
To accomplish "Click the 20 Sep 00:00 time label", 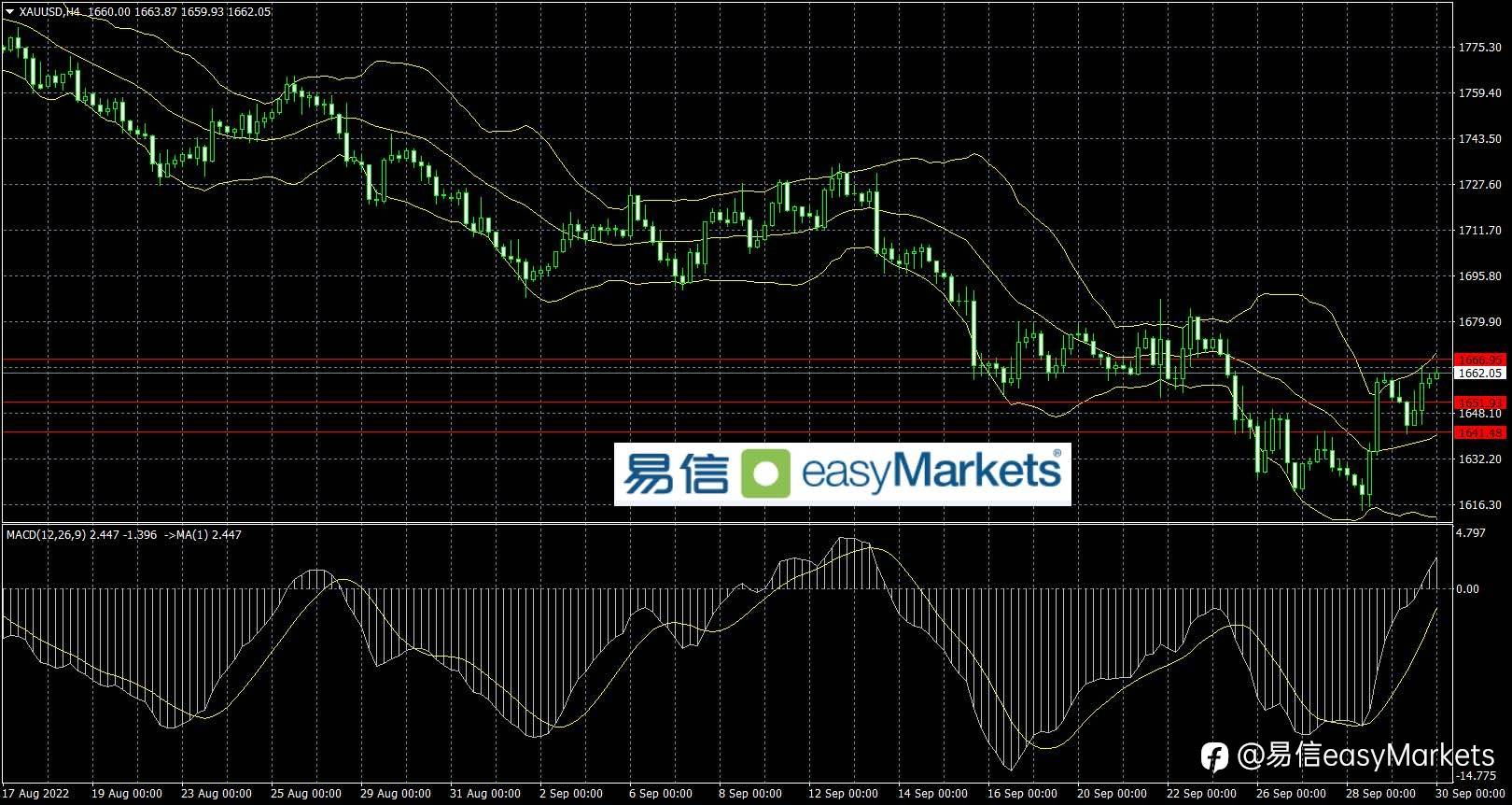I will coord(1113,794).
